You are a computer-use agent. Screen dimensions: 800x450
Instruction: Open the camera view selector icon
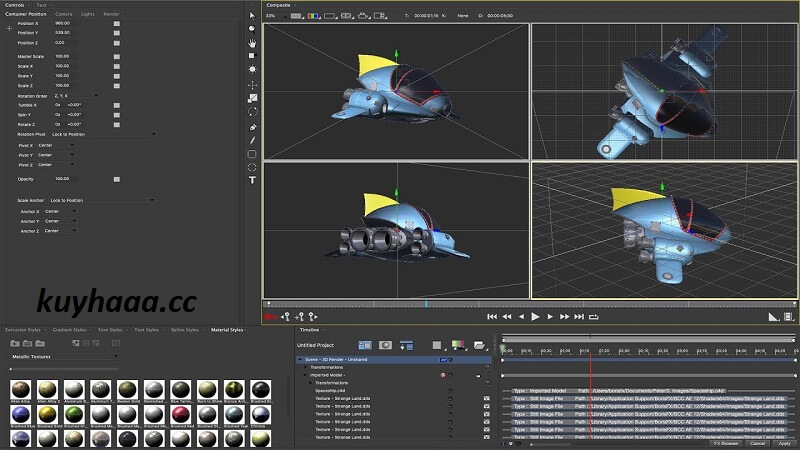point(363,16)
